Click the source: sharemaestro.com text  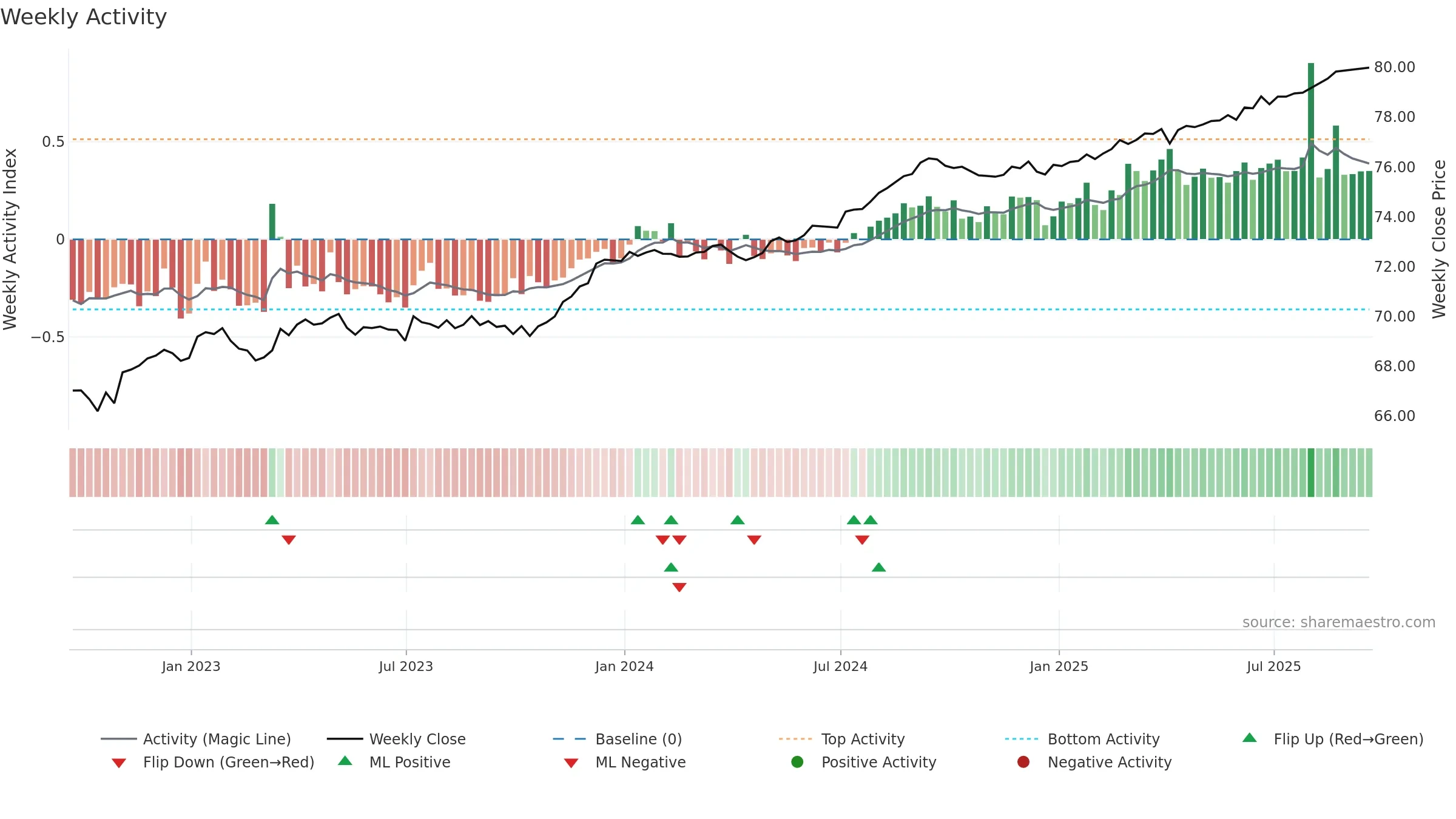click(1339, 622)
